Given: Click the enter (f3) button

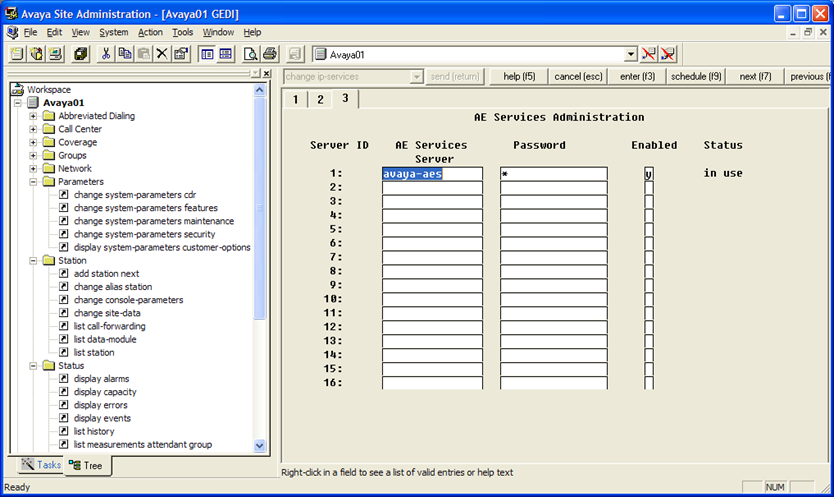Looking at the screenshot, I should tap(637, 77).
